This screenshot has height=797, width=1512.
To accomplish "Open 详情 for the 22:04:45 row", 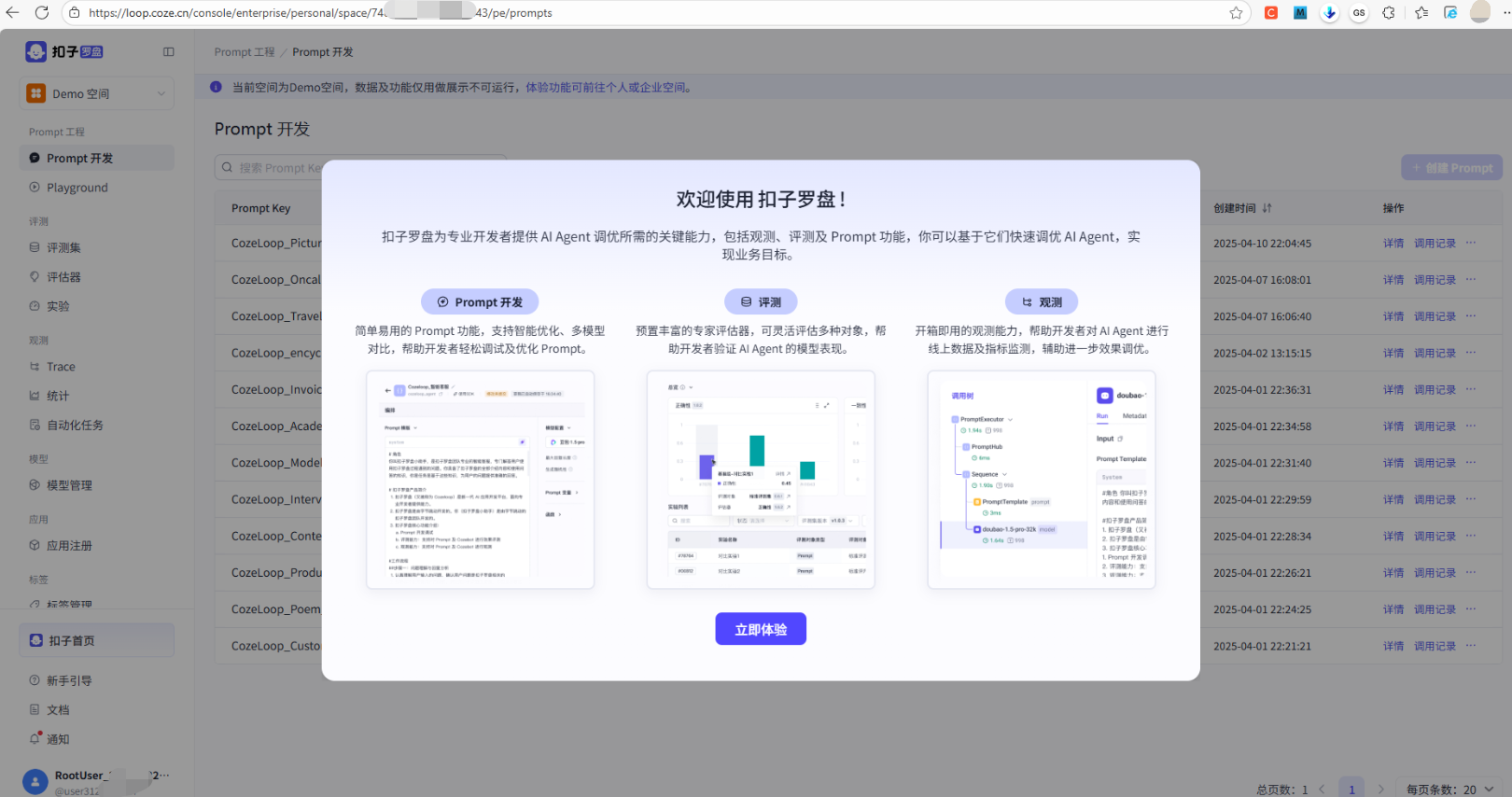I will click(x=1393, y=243).
